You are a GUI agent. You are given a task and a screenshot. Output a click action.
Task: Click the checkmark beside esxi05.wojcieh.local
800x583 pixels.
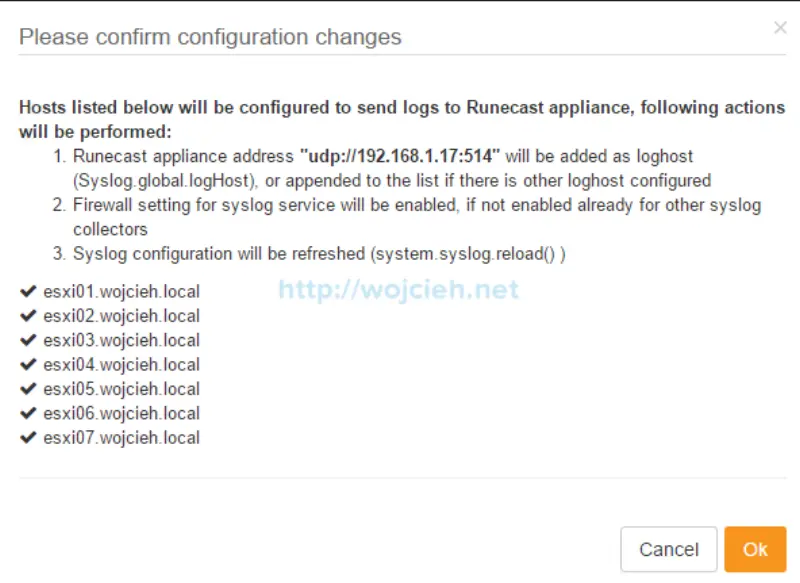[x=28, y=389]
